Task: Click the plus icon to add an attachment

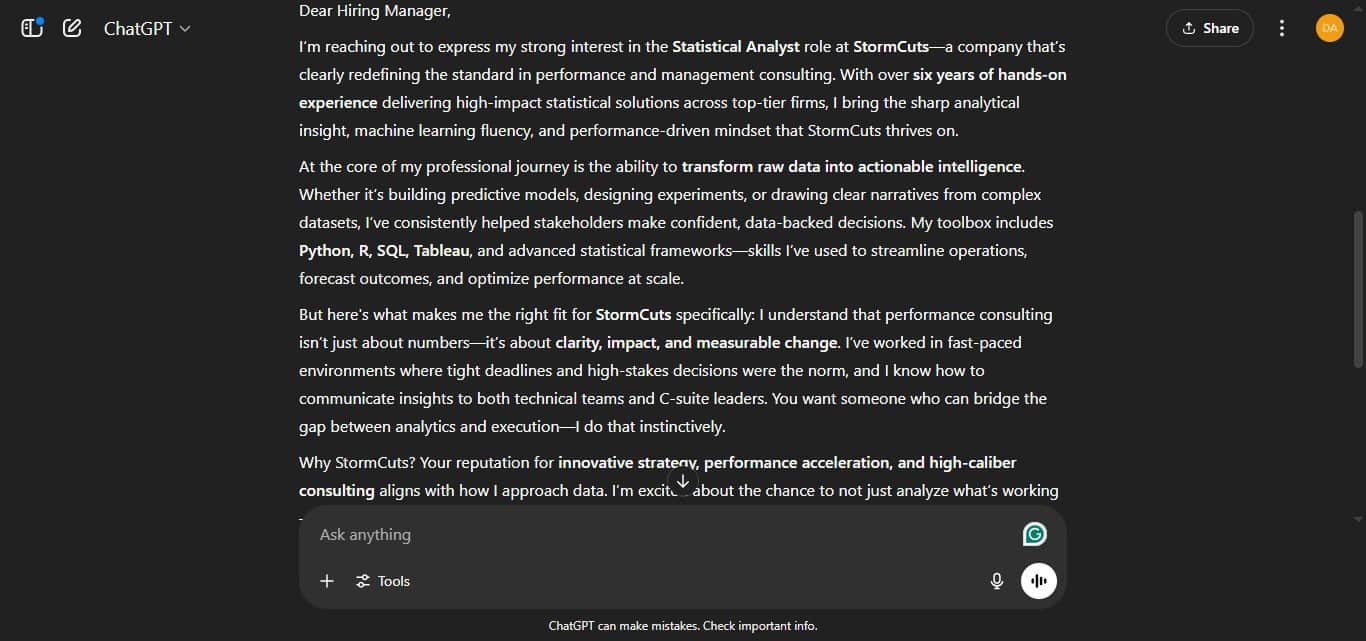Action: pos(326,581)
